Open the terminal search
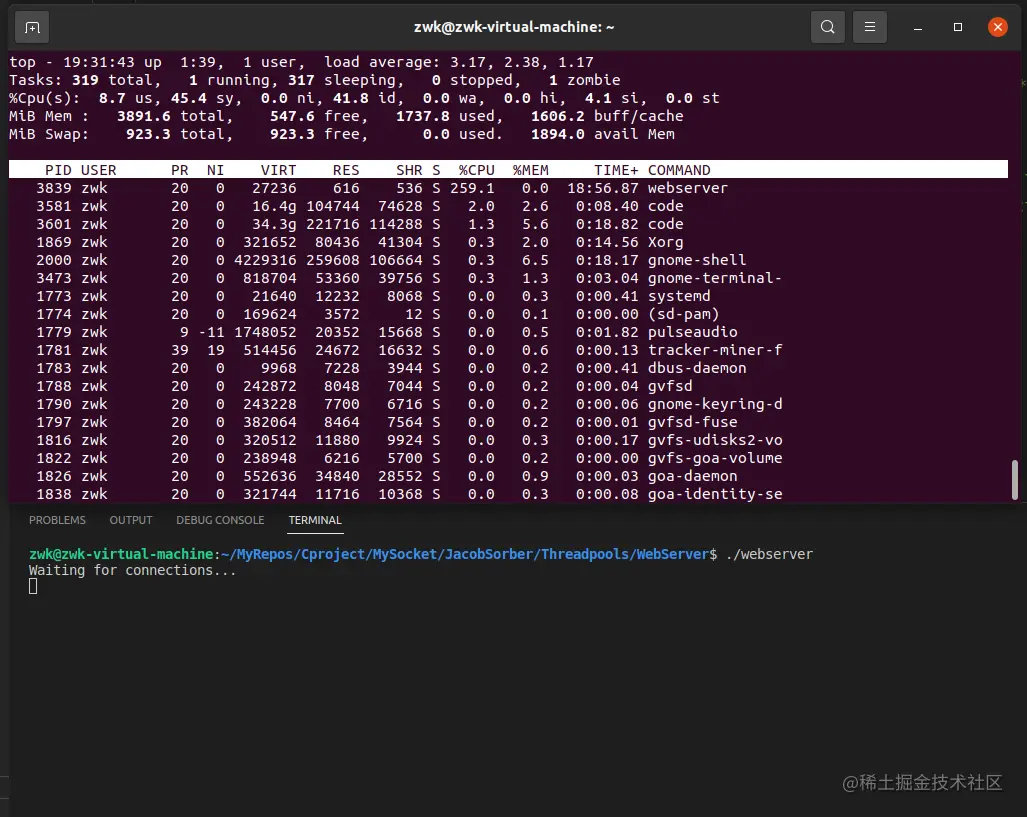The width and height of the screenshot is (1027, 817). point(827,27)
